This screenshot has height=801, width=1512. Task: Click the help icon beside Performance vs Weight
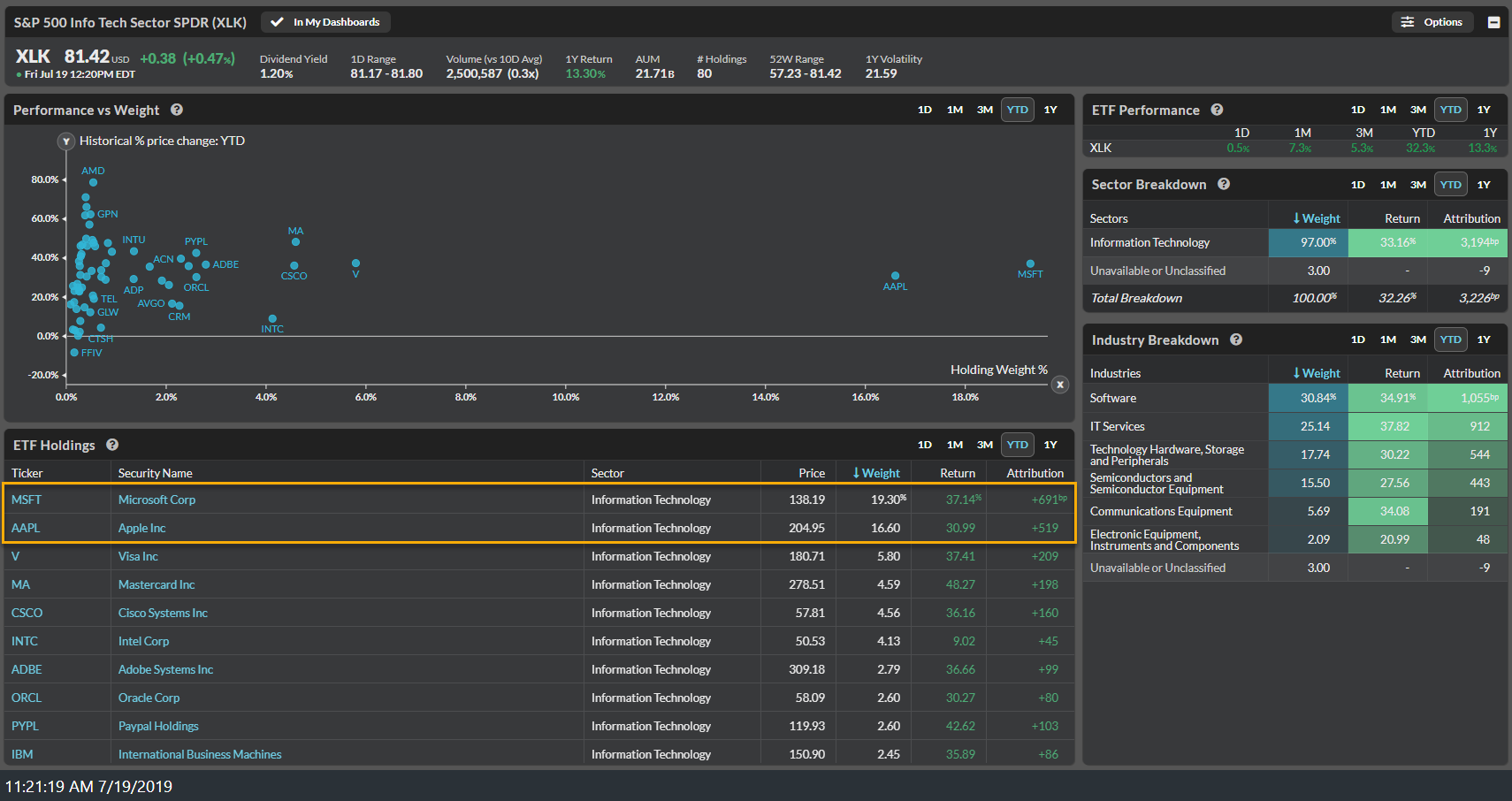177,110
